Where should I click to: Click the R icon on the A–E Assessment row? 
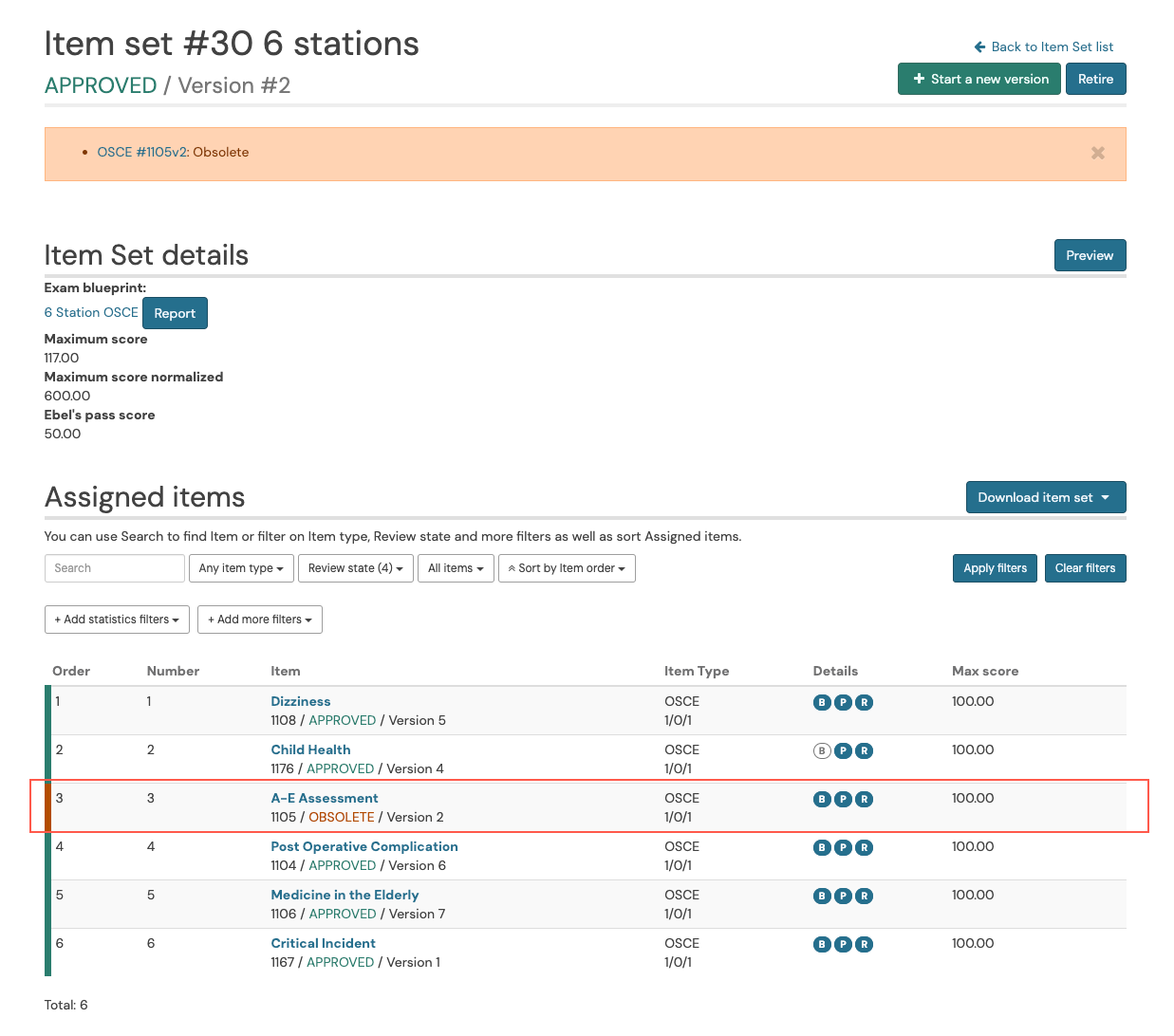(x=864, y=799)
